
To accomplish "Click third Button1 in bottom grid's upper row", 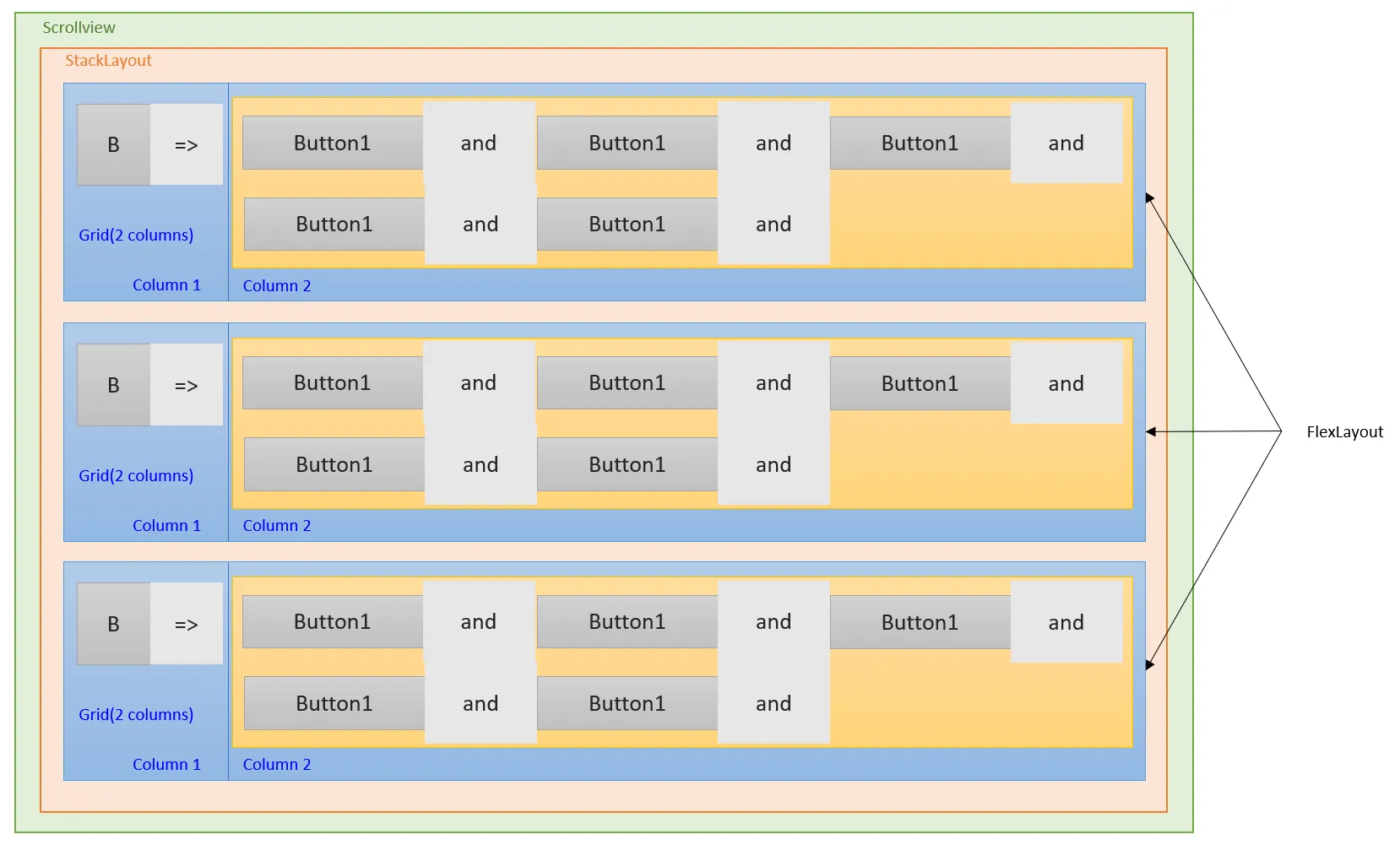I will pos(920,622).
